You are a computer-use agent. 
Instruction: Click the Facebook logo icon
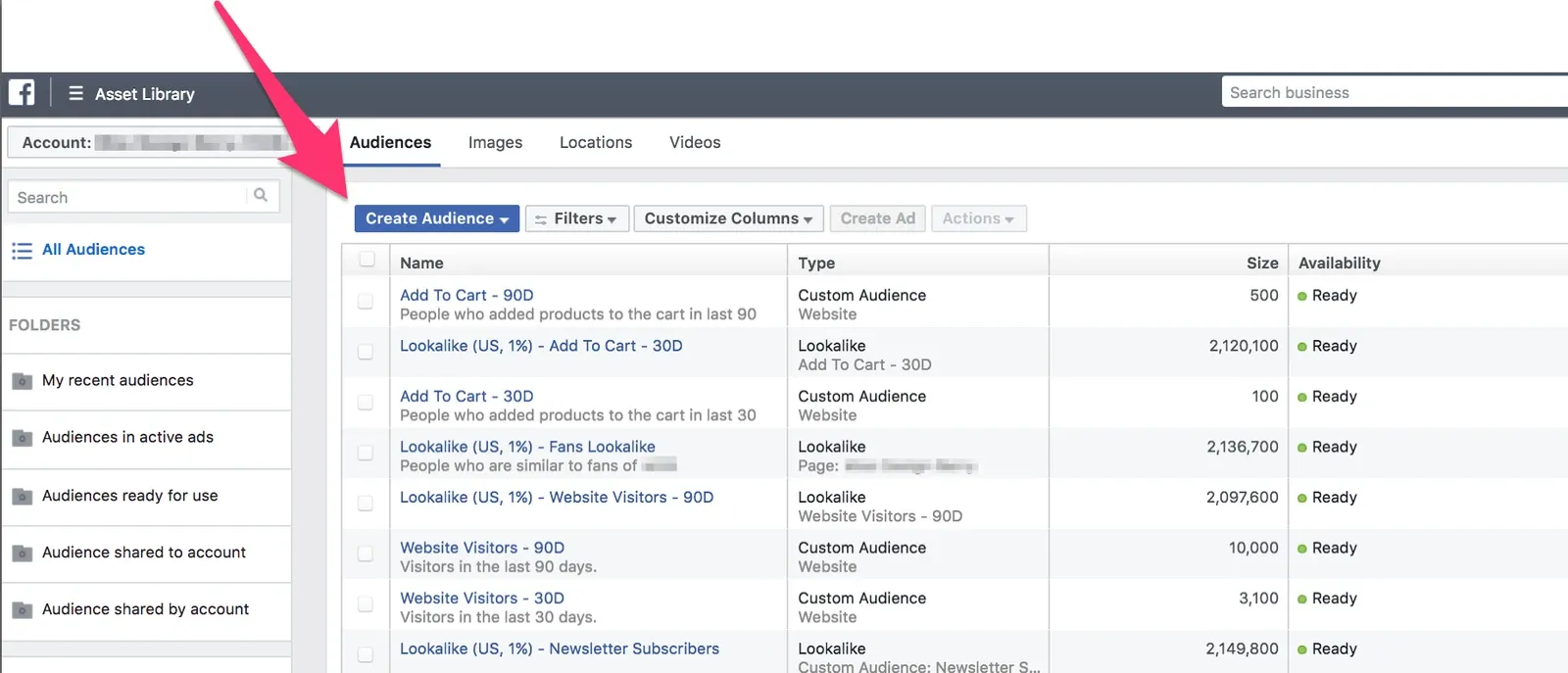[x=22, y=93]
